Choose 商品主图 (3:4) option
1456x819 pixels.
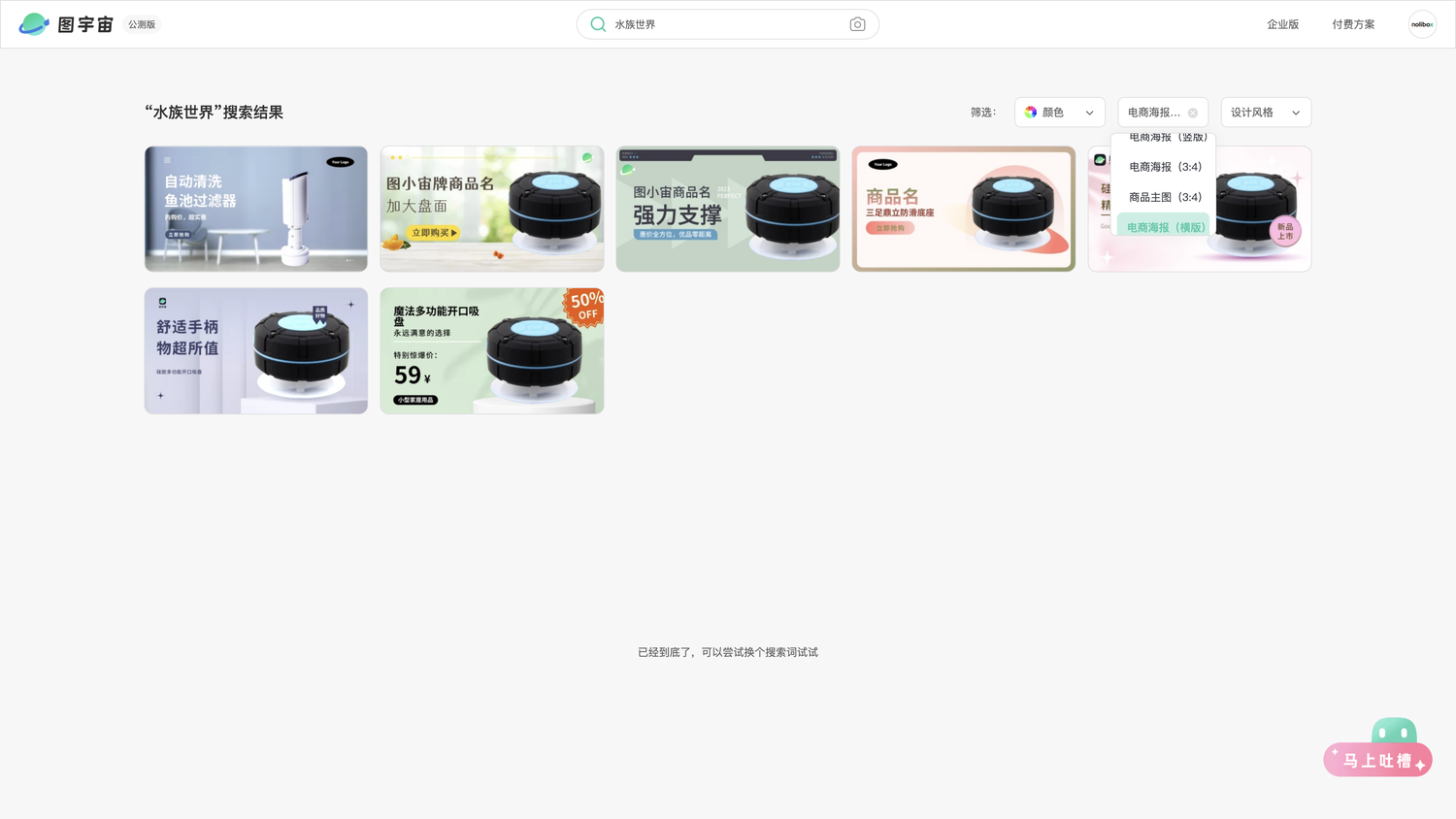[1163, 197]
